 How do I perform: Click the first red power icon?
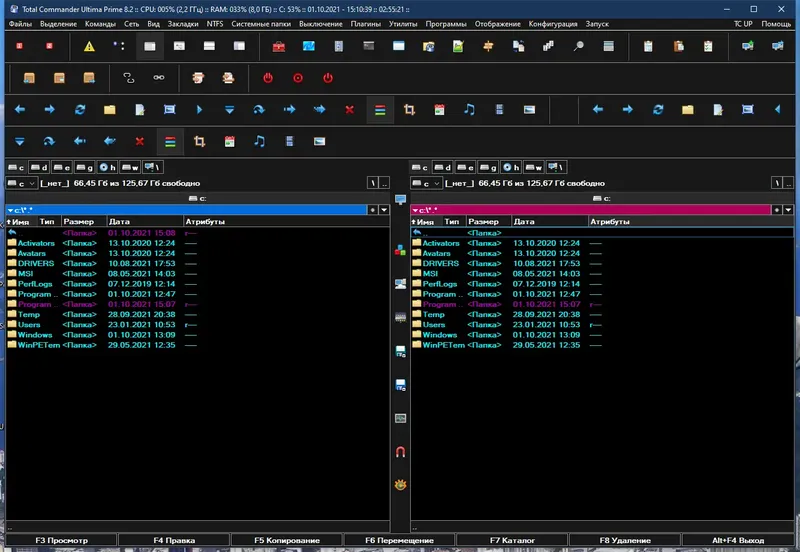pos(268,78)
